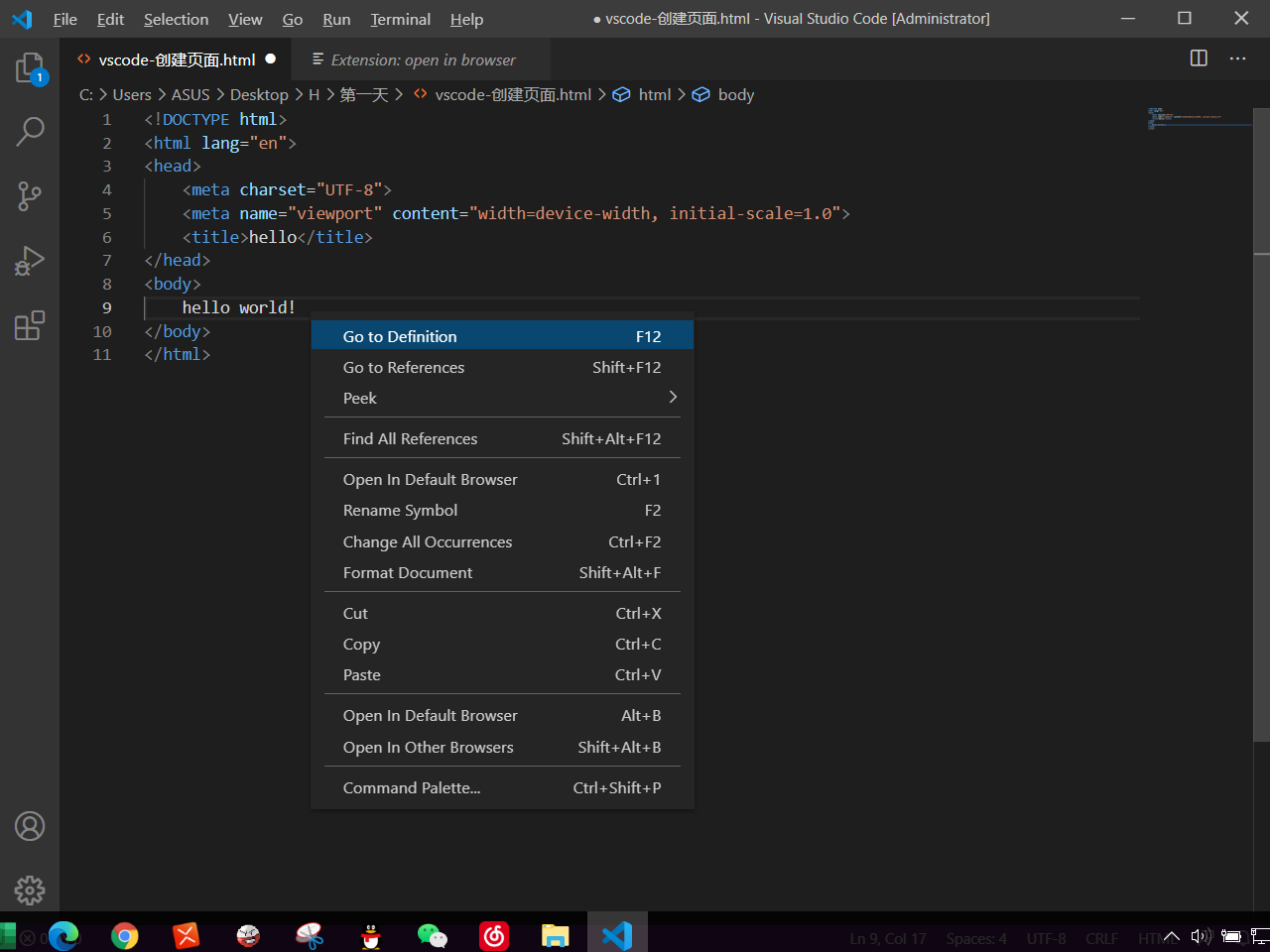The image size is (1270, 952).
Task: Open the Go menu
Action: point(293,19)
